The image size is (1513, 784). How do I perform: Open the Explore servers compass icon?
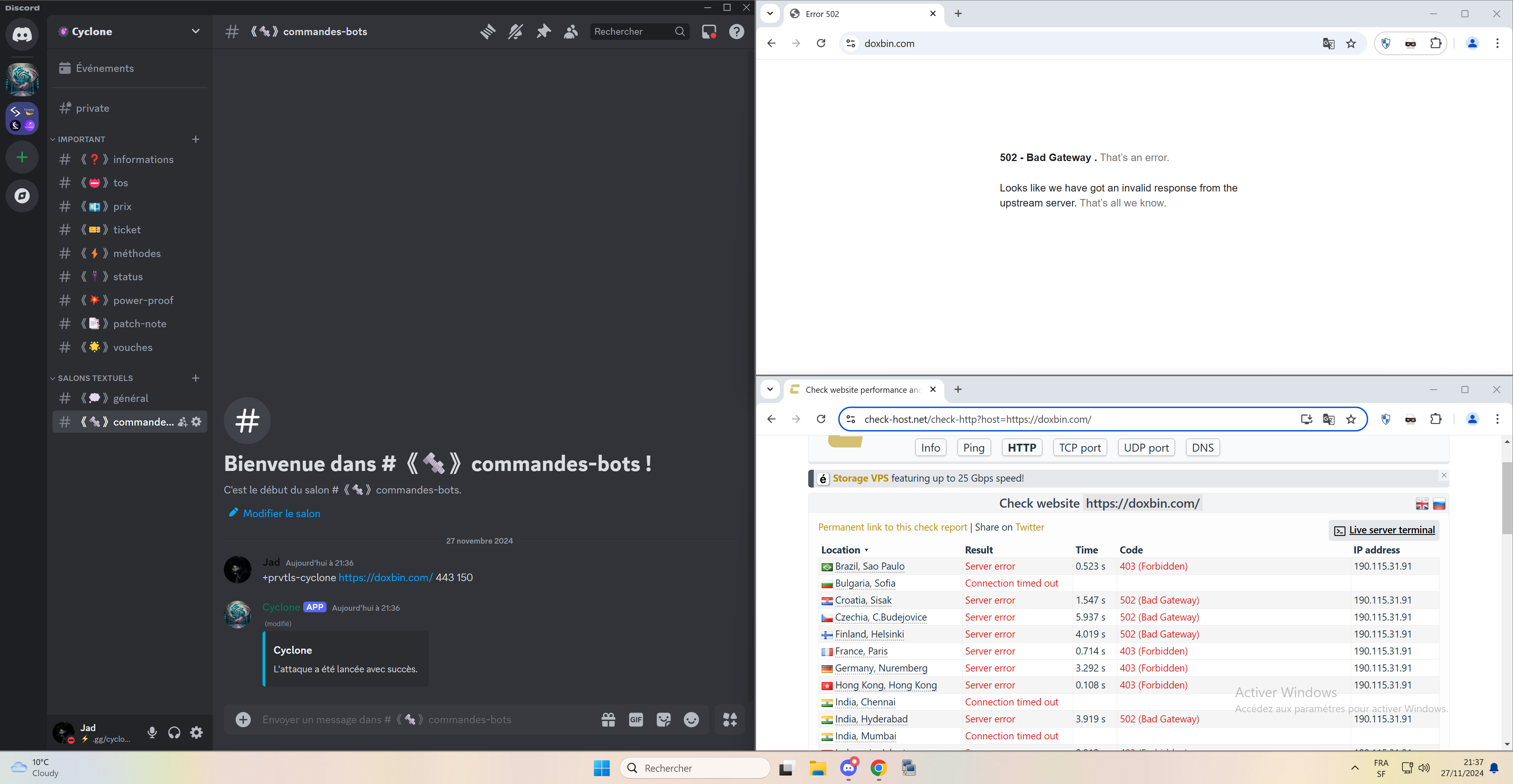[23, 195]
